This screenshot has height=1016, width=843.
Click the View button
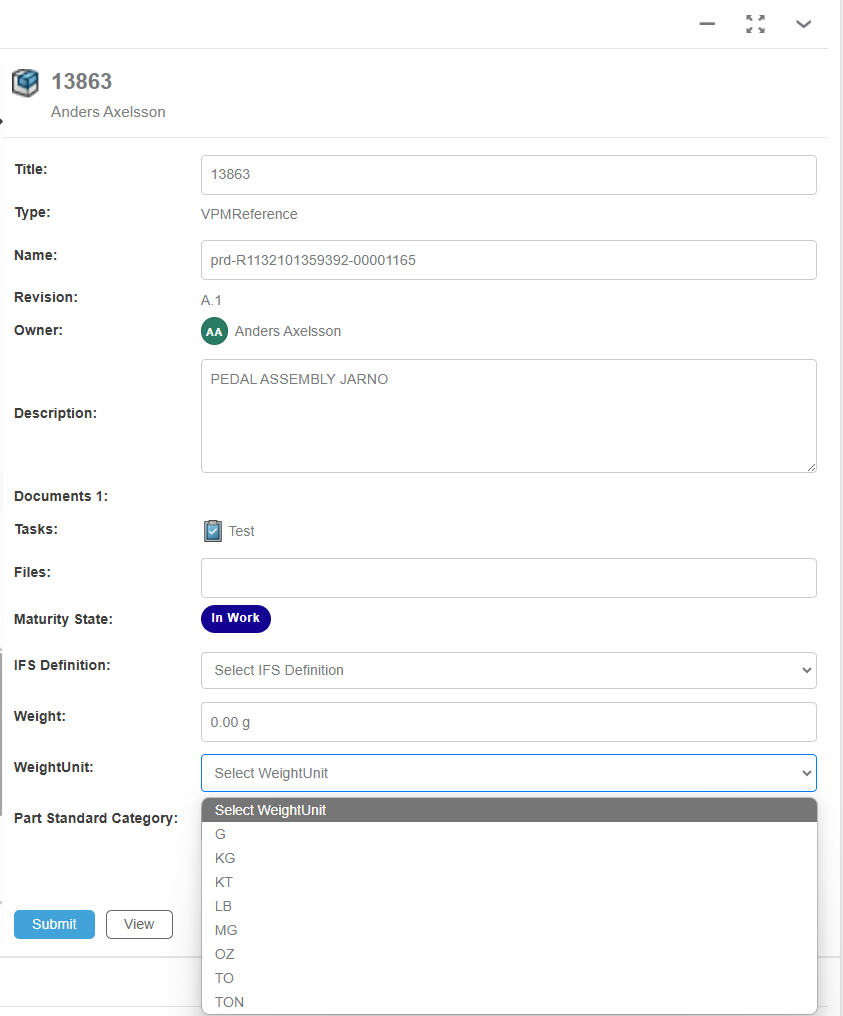point(139,924)
